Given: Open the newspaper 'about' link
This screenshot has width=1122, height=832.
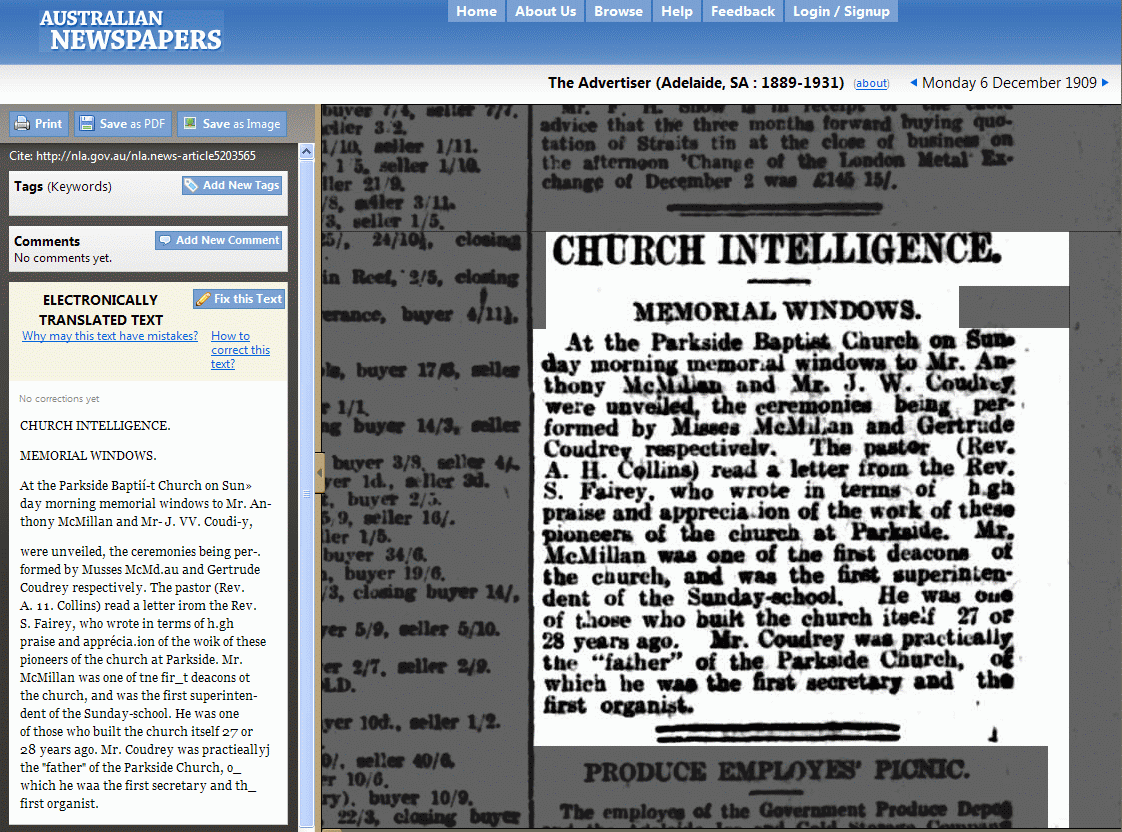Looking at the screenshot, I should 872,84.
